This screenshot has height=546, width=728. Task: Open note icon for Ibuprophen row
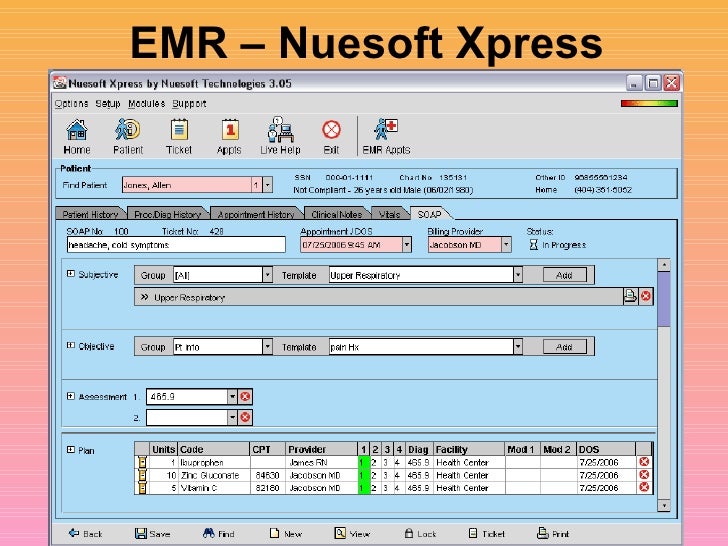142,462
